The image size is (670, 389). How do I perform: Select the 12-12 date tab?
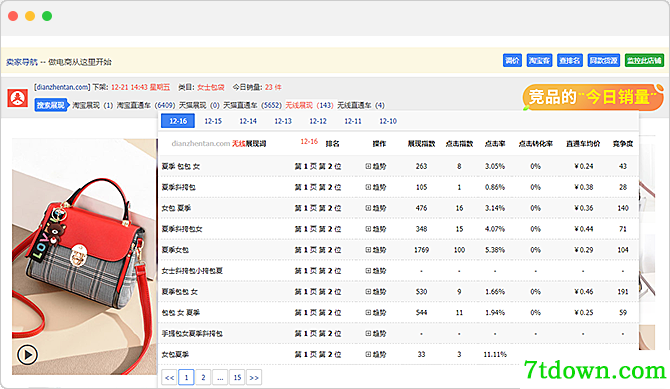[x=318, y=121]
